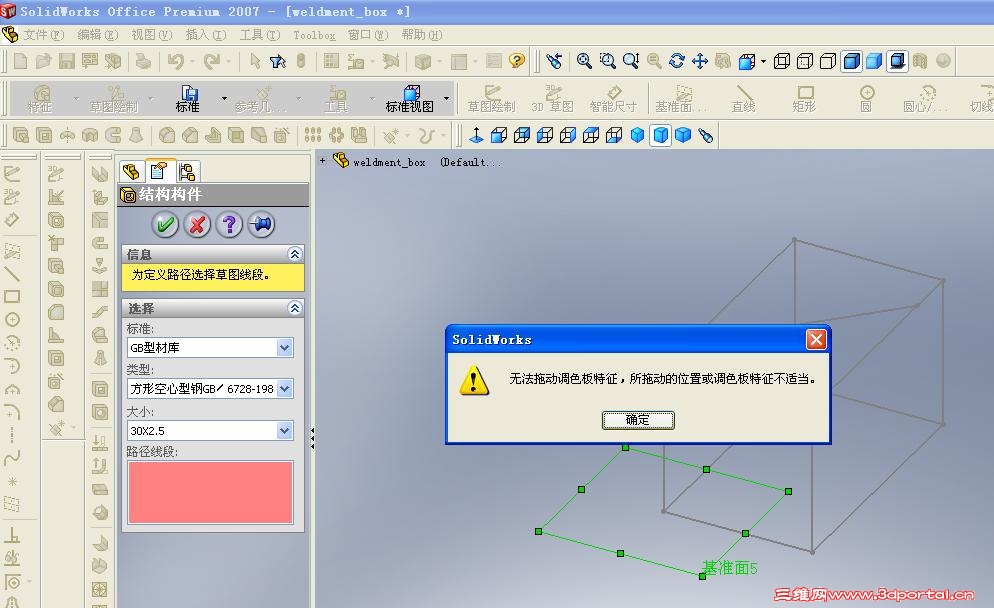Screen dimensions: 994x608
Task: Accept the structural member with green checkmark
Action: (165, 224)
